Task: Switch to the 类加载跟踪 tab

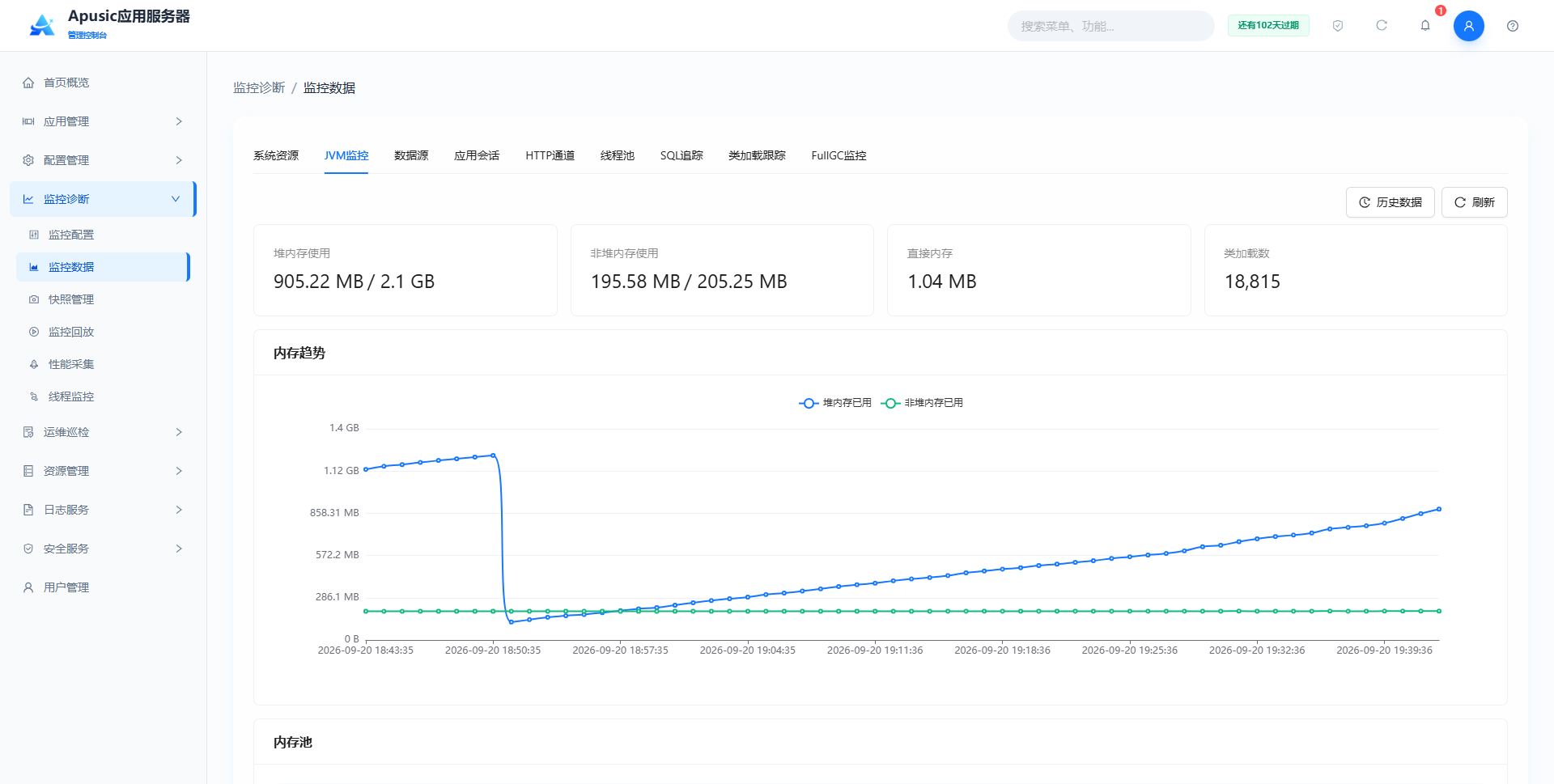Action: (x=757, y=155)
